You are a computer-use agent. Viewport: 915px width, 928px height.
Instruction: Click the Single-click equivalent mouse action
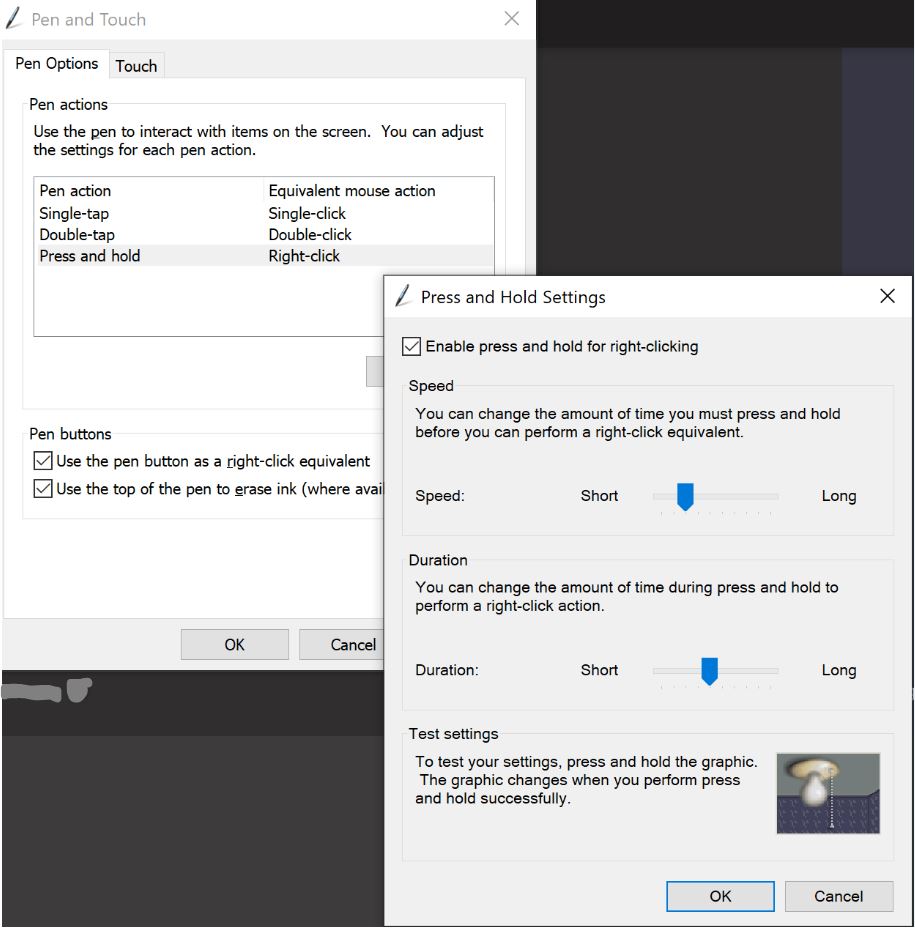click(x=307, y=213)
